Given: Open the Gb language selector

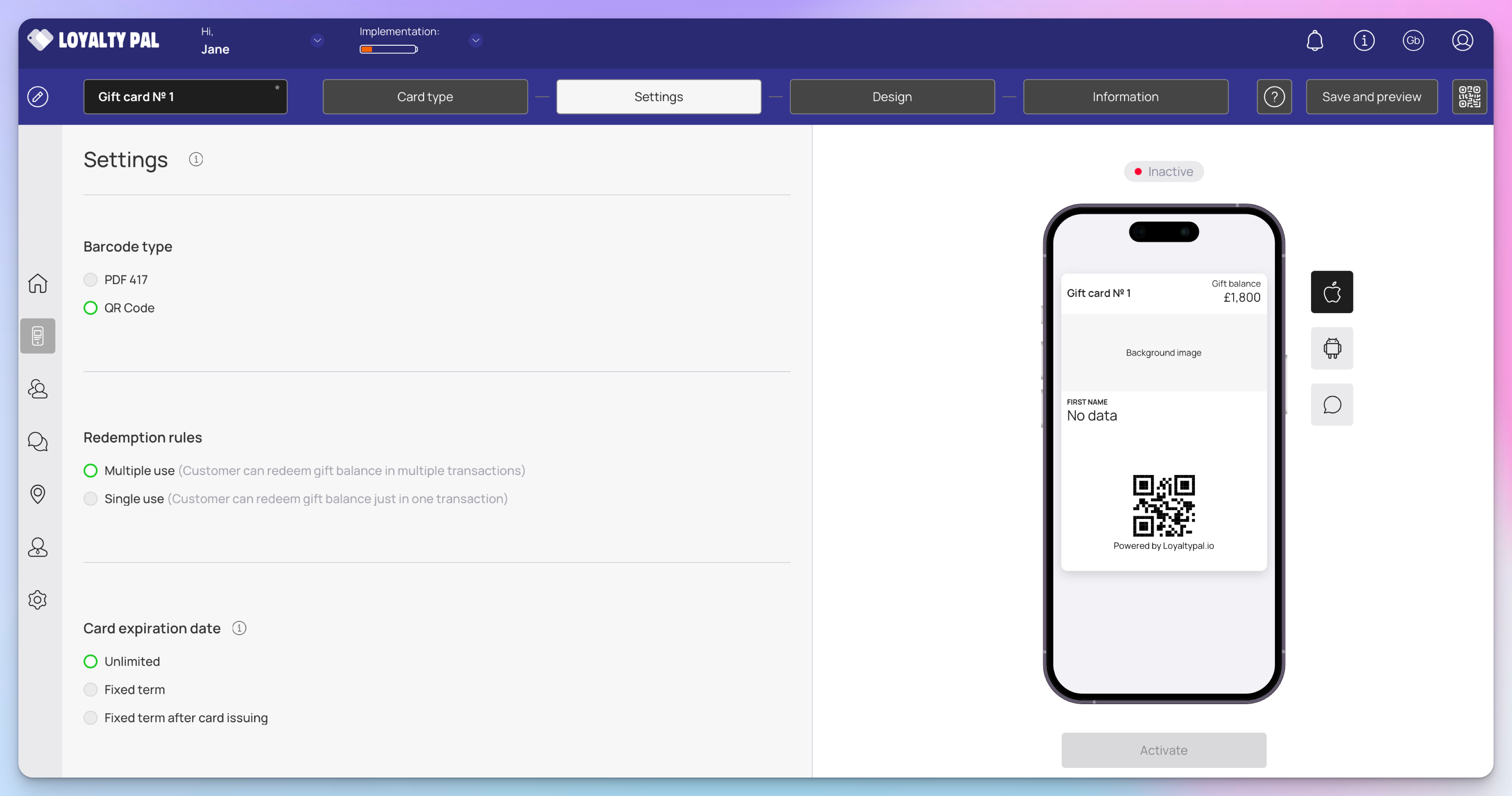Looking at the screenshot, I should 1412,41.
